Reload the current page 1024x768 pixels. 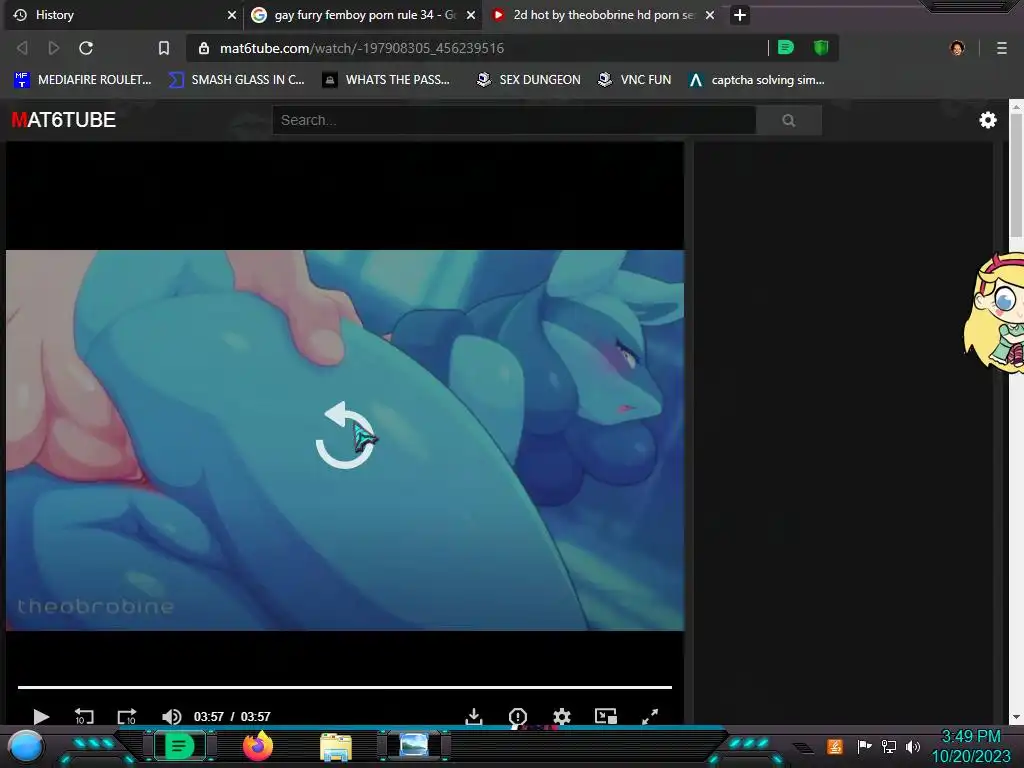coord(86,48)
